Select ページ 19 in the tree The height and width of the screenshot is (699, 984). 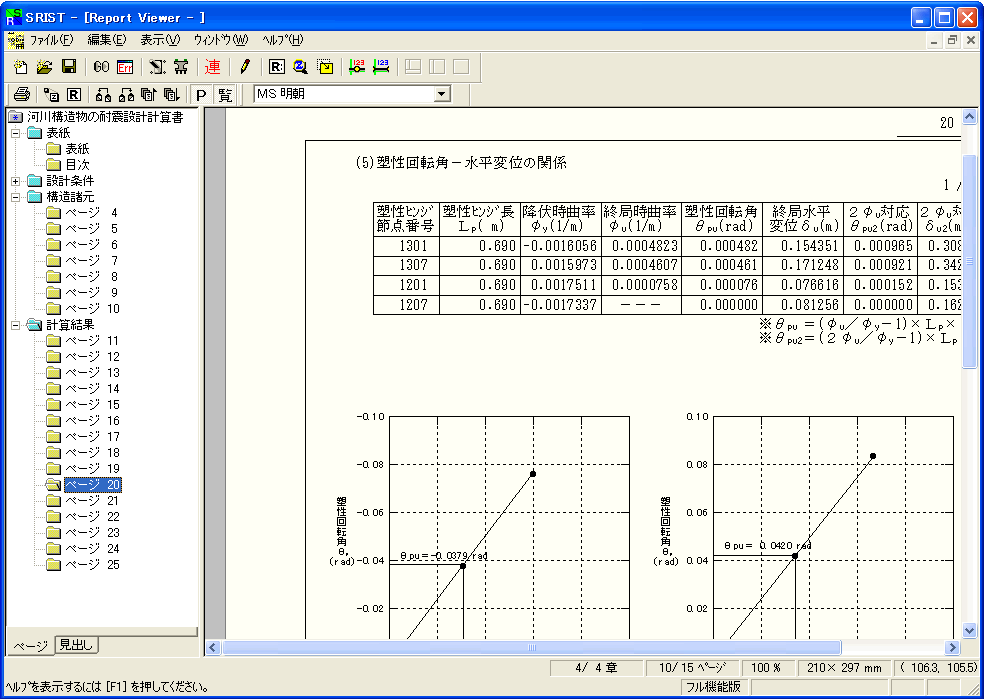click(x=92, y=469)
